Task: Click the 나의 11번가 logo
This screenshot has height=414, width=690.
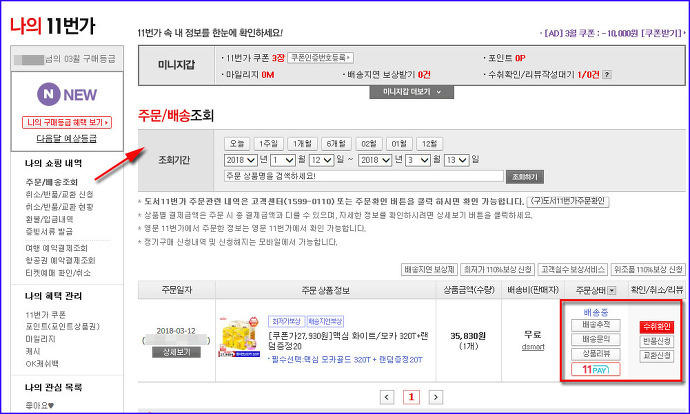Action: tap(52, 26)
